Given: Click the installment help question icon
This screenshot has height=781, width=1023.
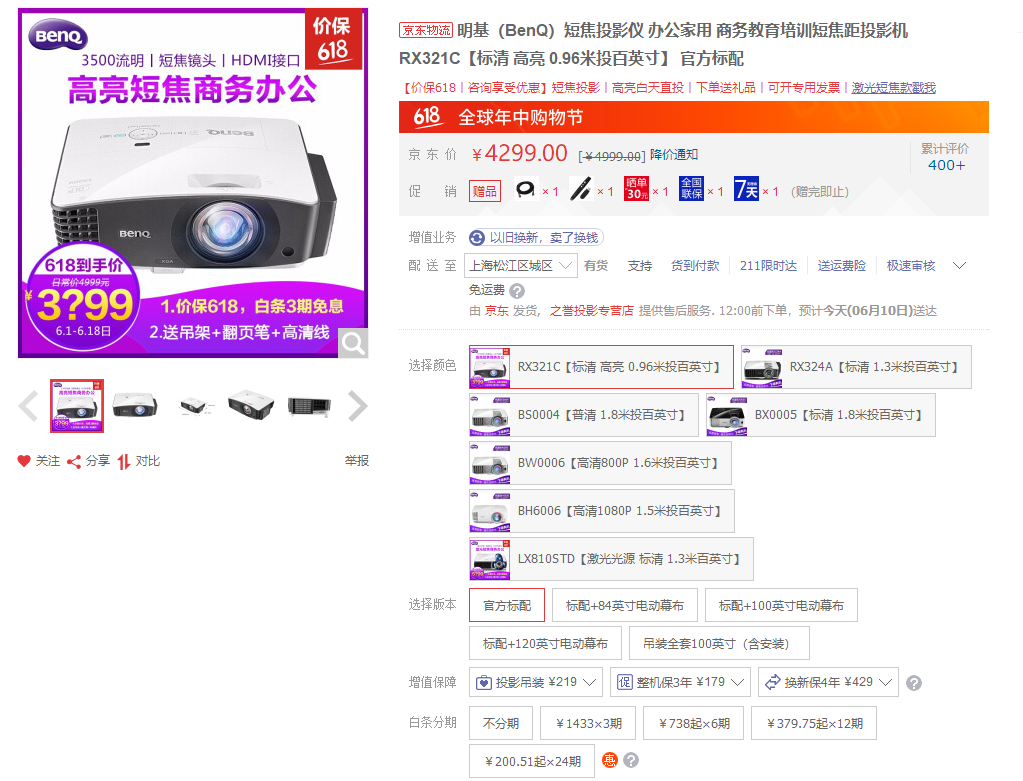Looking at the screenshot, I should coord(631,760).
